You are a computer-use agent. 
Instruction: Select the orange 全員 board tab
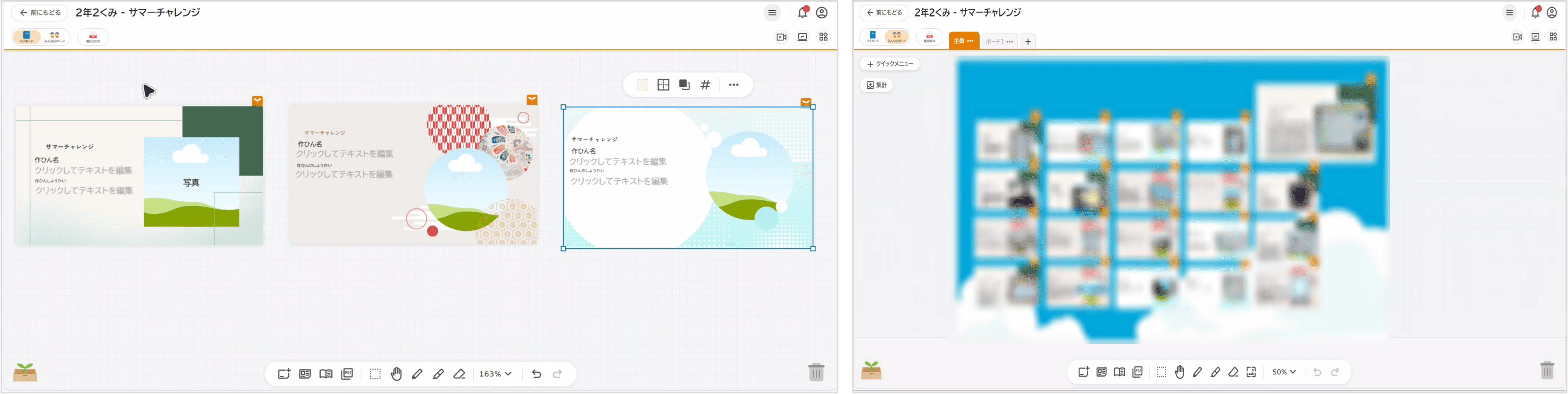coord(959,41)
